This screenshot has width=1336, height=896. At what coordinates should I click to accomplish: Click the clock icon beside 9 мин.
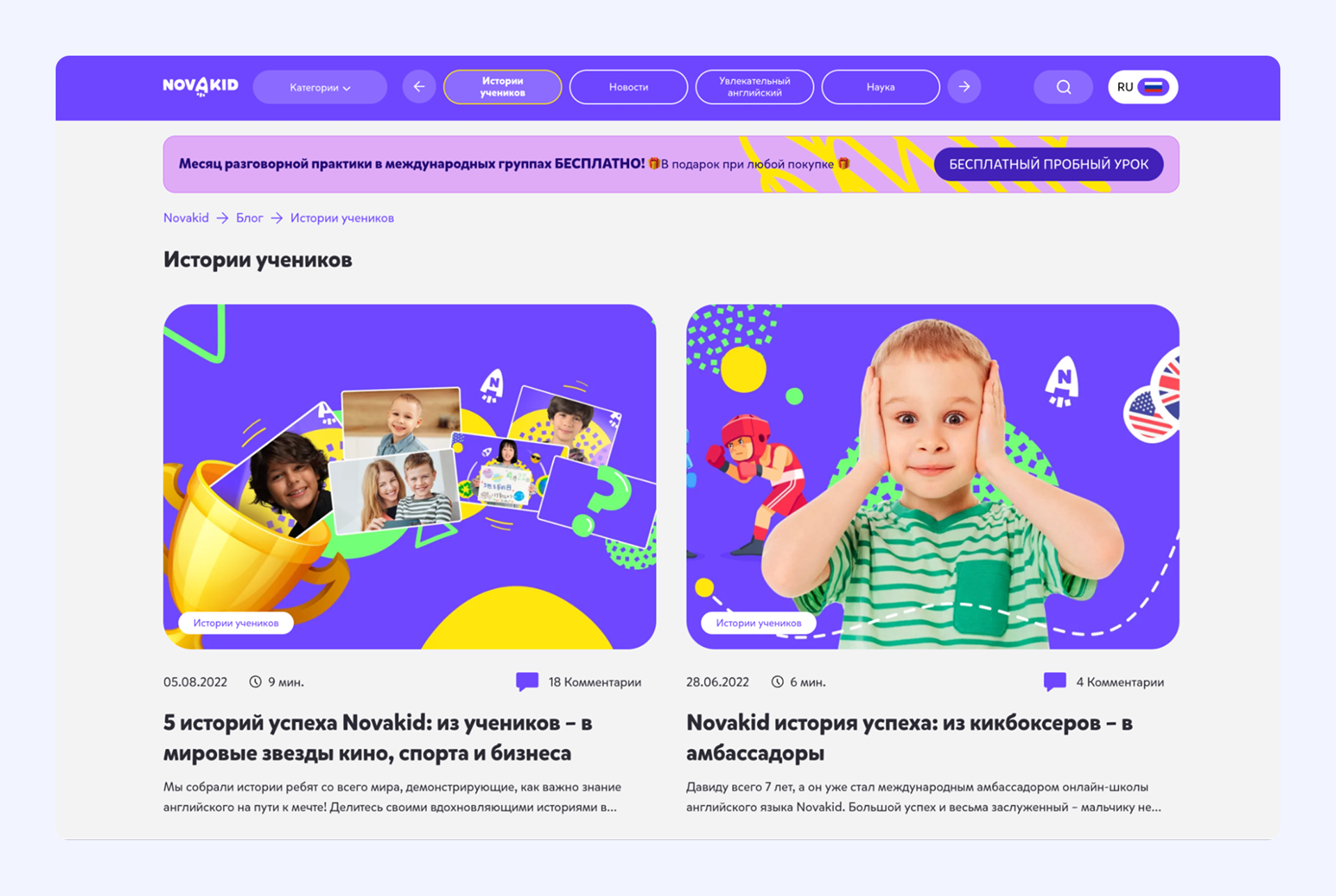click(x=255, y=682)
